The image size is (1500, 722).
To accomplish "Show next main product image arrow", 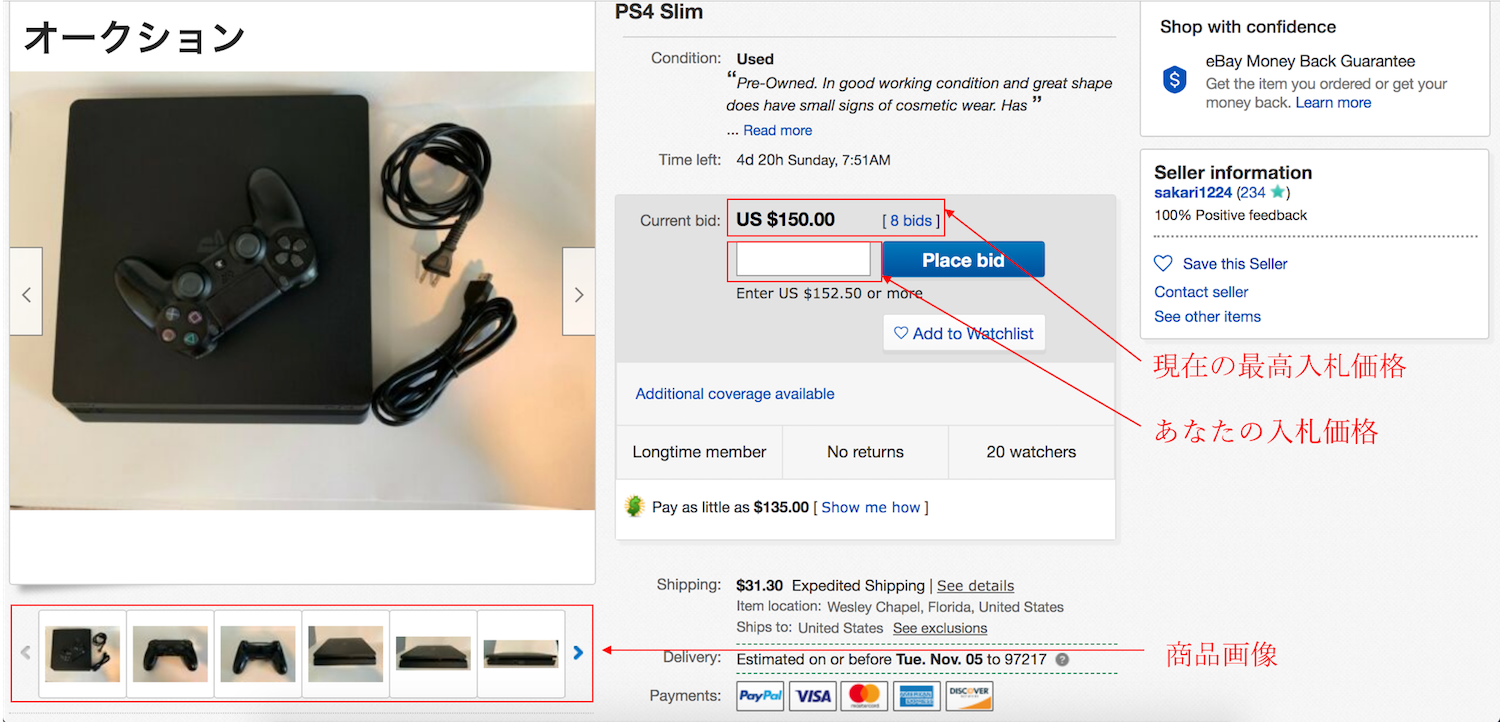I will 578,292.
